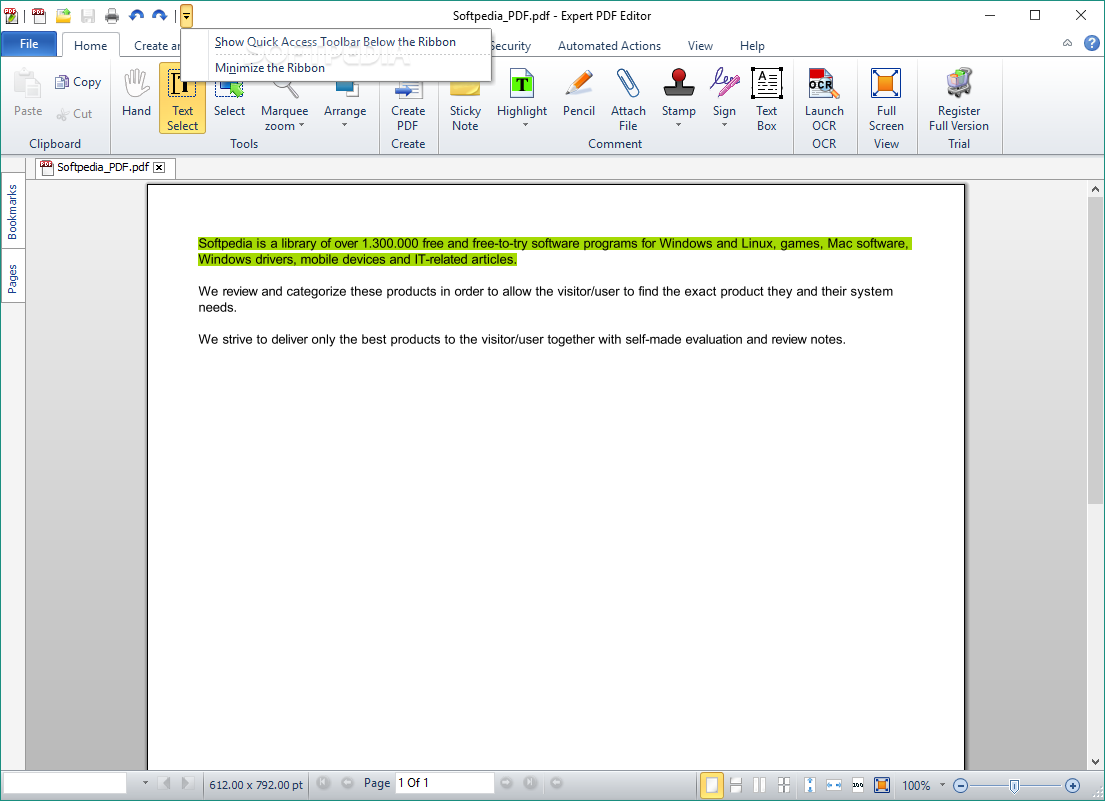The width and height of the screenshot is (1105, 801).
Task: Click the vertical scrollbar up arrow
Action: (x=1094, y=189)
